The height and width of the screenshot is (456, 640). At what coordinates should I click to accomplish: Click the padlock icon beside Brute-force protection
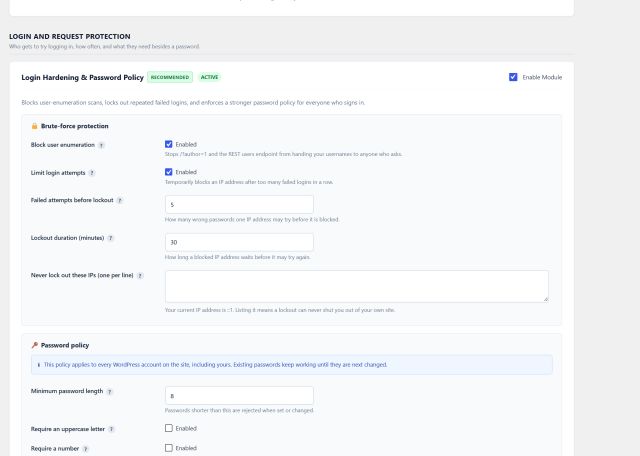tap(34, 126)
